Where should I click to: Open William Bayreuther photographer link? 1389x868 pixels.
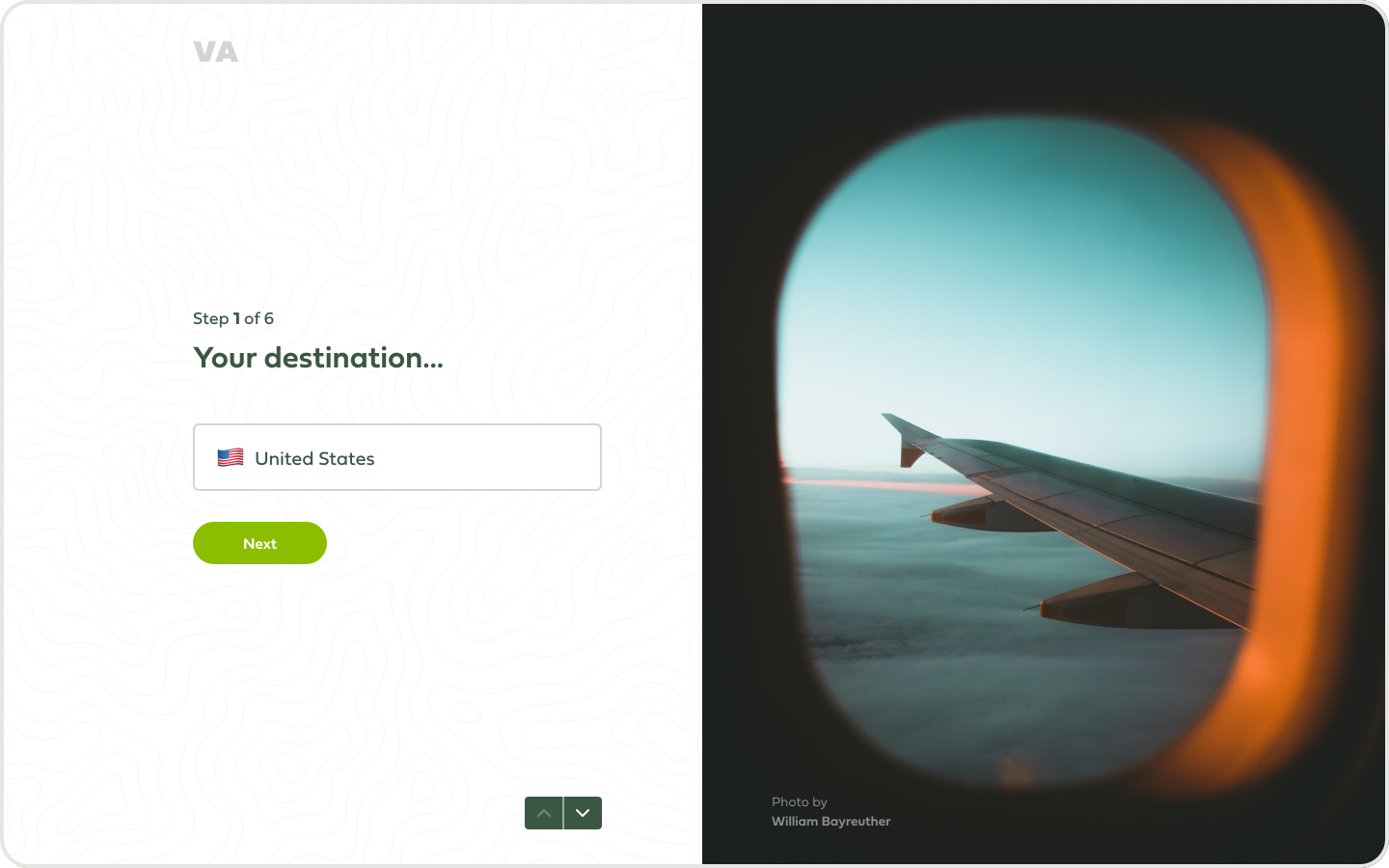point(831,822)
